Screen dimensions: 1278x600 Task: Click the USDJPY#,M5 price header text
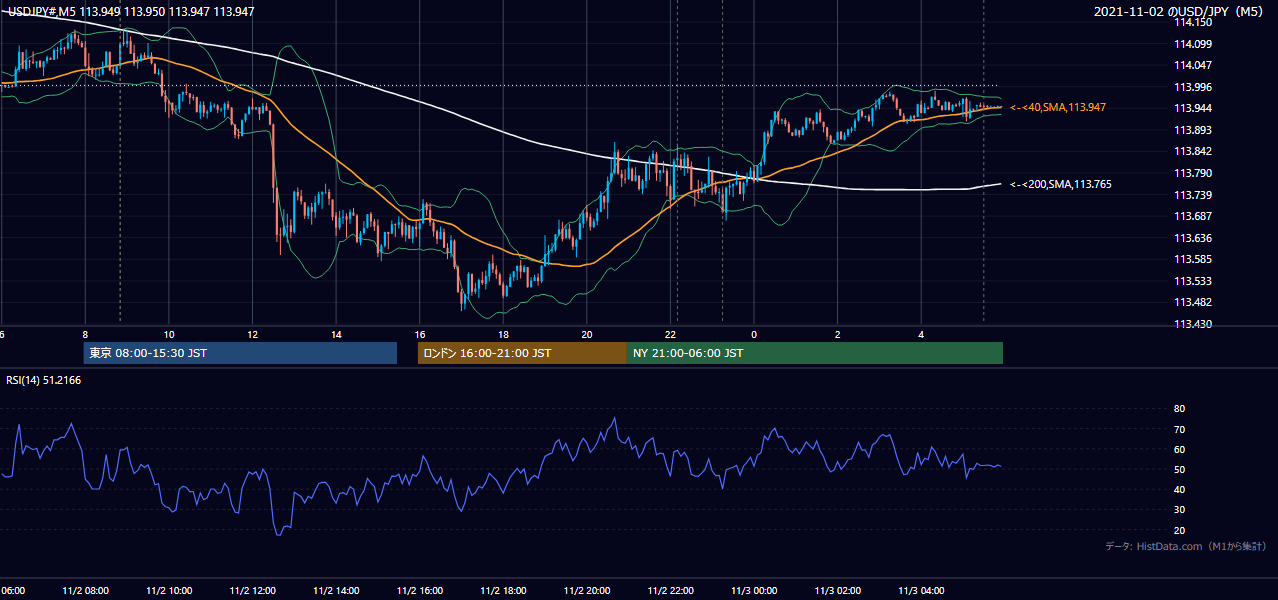tap(130, 11)
